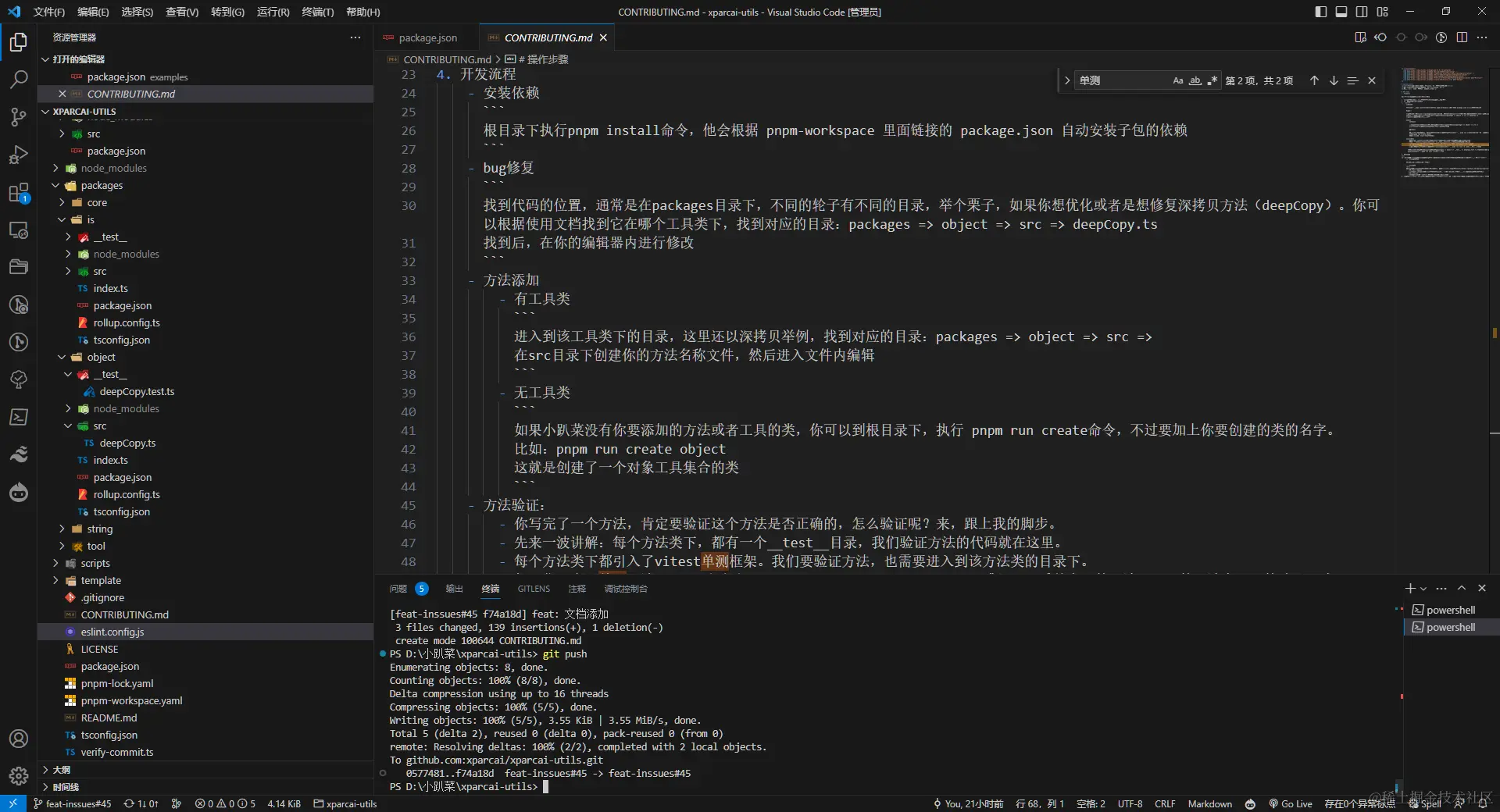Screen dimensions: 1500x812
Task: Close the CONTRIBUTING.md tab
Action: (603, 37)
